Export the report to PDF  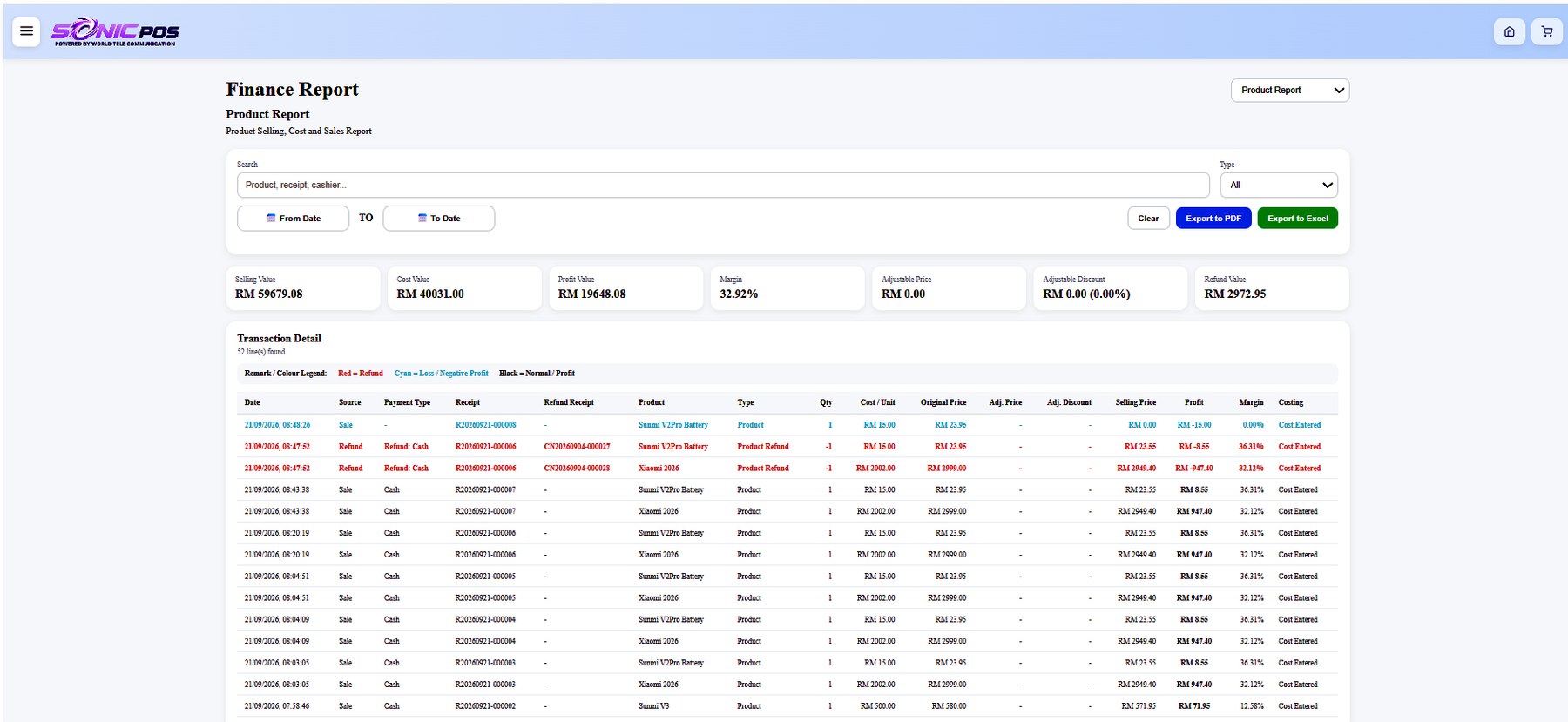1213,219
